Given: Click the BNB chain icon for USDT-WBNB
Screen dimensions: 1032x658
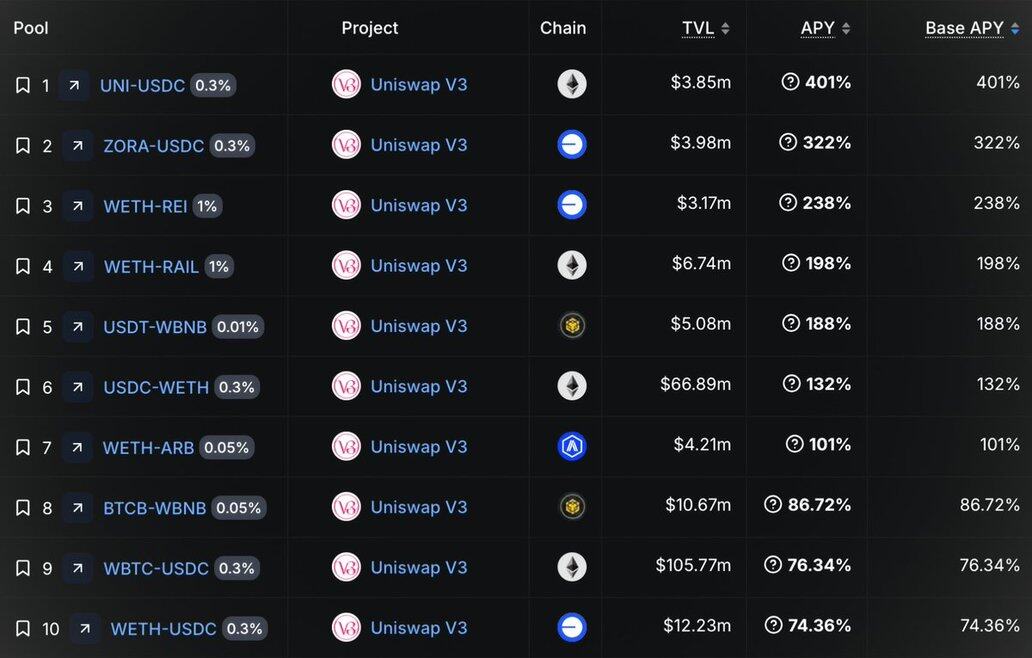Looking at the screenshot, I should (572, 326).
